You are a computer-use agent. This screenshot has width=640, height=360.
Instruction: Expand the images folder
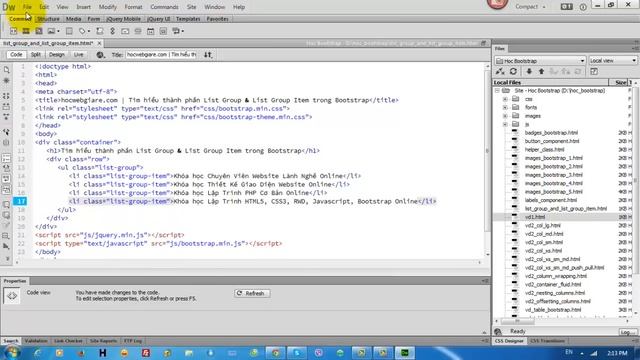tap(505, 116)
